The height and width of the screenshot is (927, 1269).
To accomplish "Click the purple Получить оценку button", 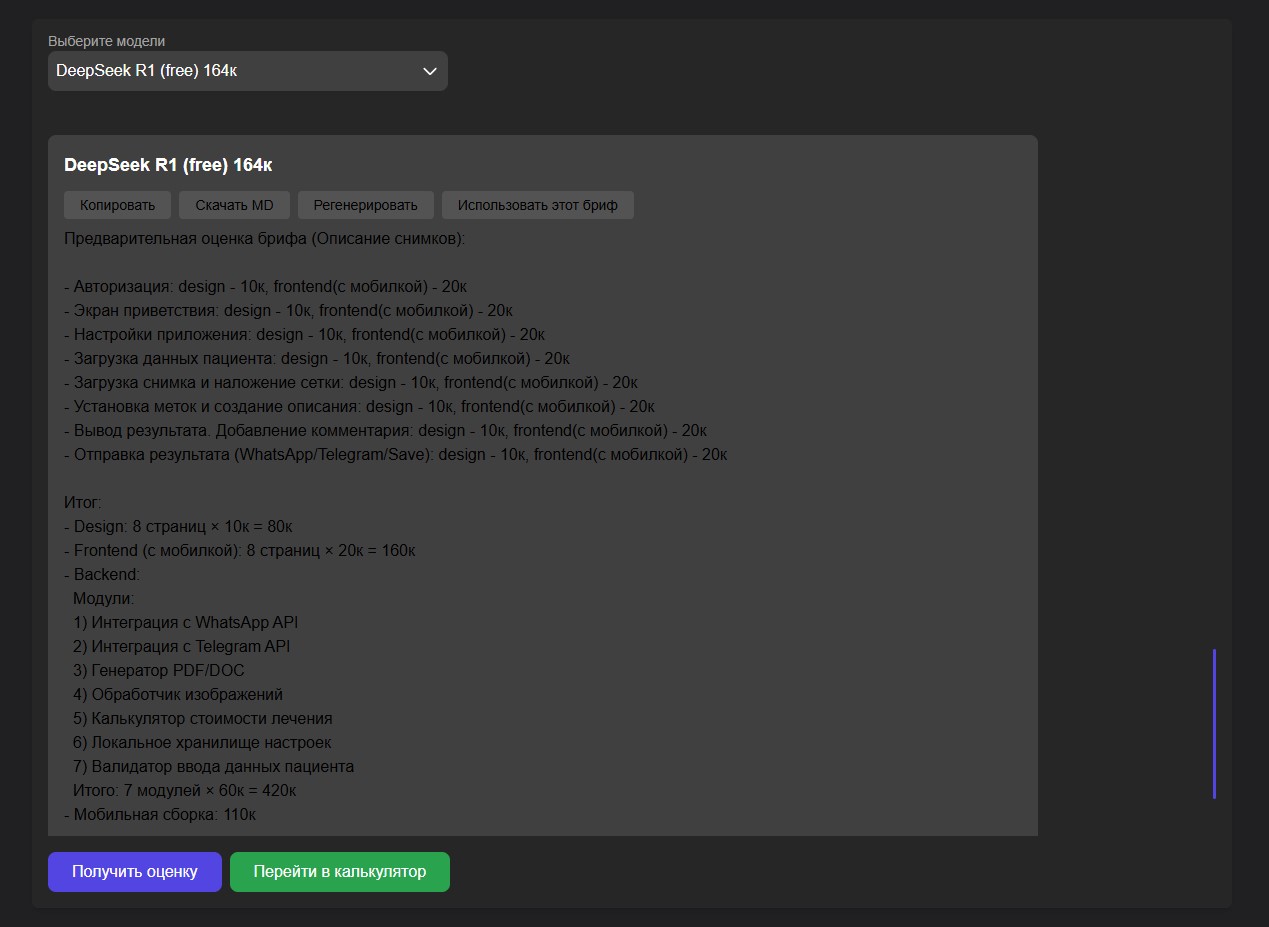I will [134, 871].
